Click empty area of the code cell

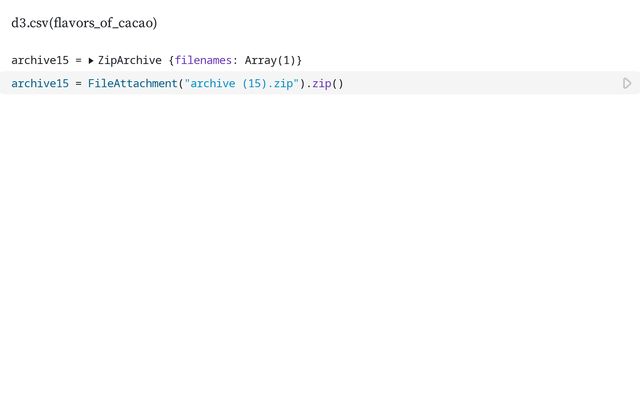coord(480,83)
